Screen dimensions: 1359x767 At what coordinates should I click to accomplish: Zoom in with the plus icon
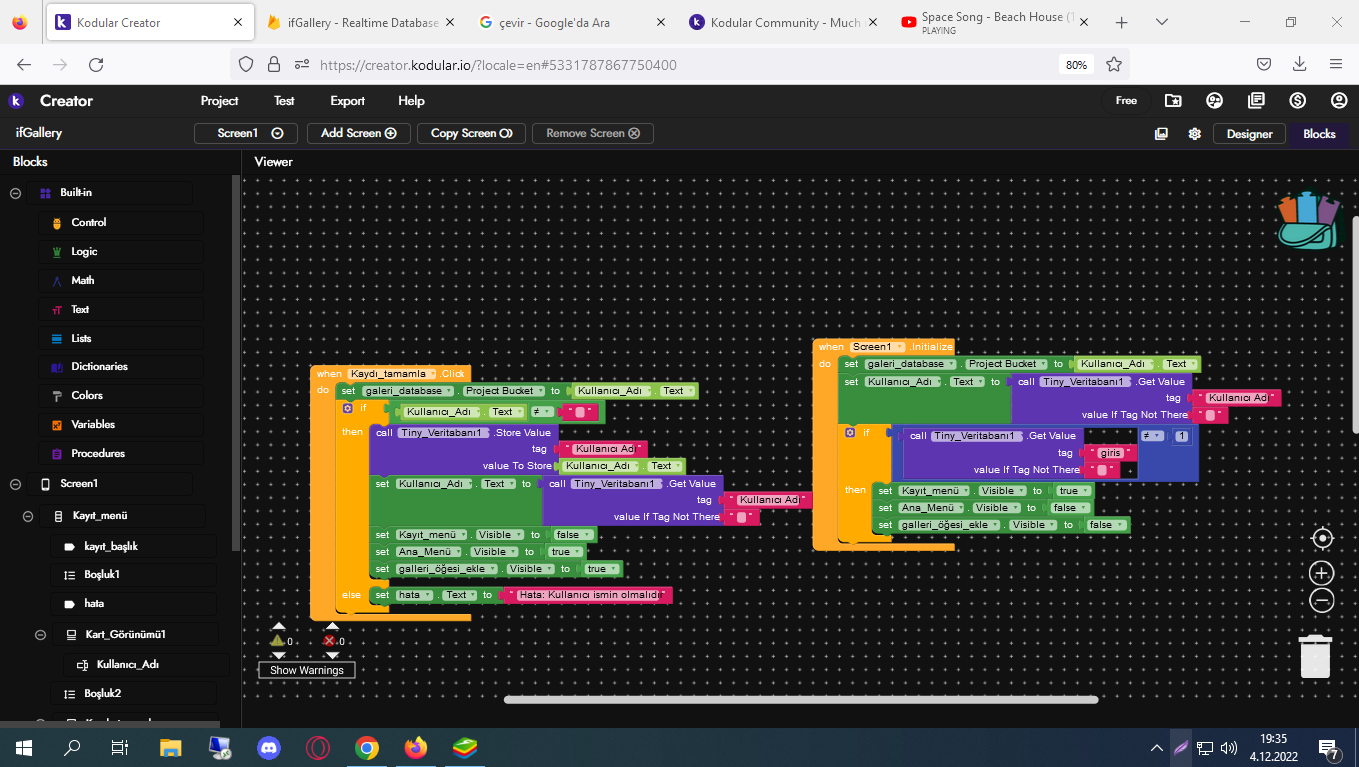[x=1322, y=573]
